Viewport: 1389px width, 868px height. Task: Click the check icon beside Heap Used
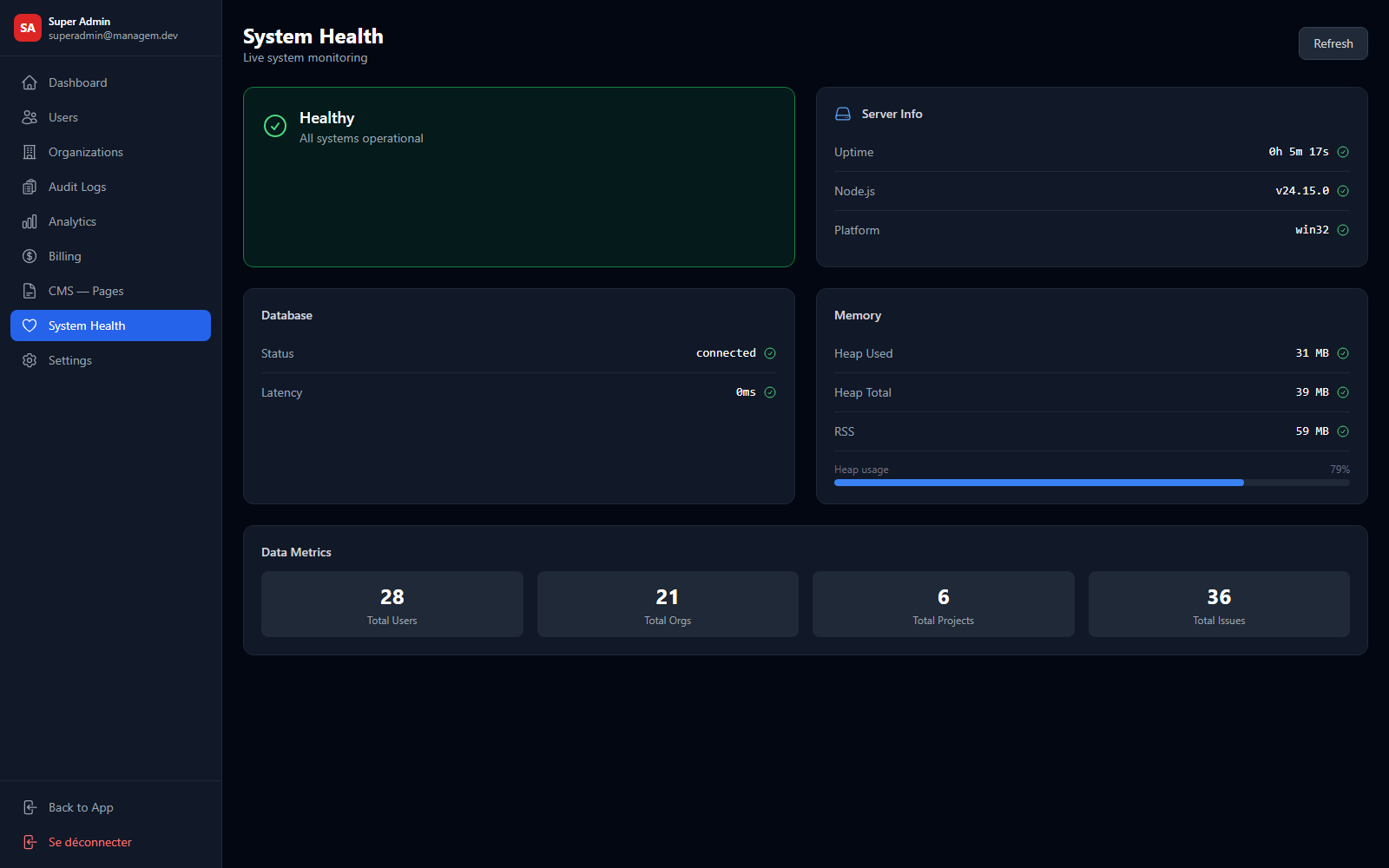[1343, 353]
